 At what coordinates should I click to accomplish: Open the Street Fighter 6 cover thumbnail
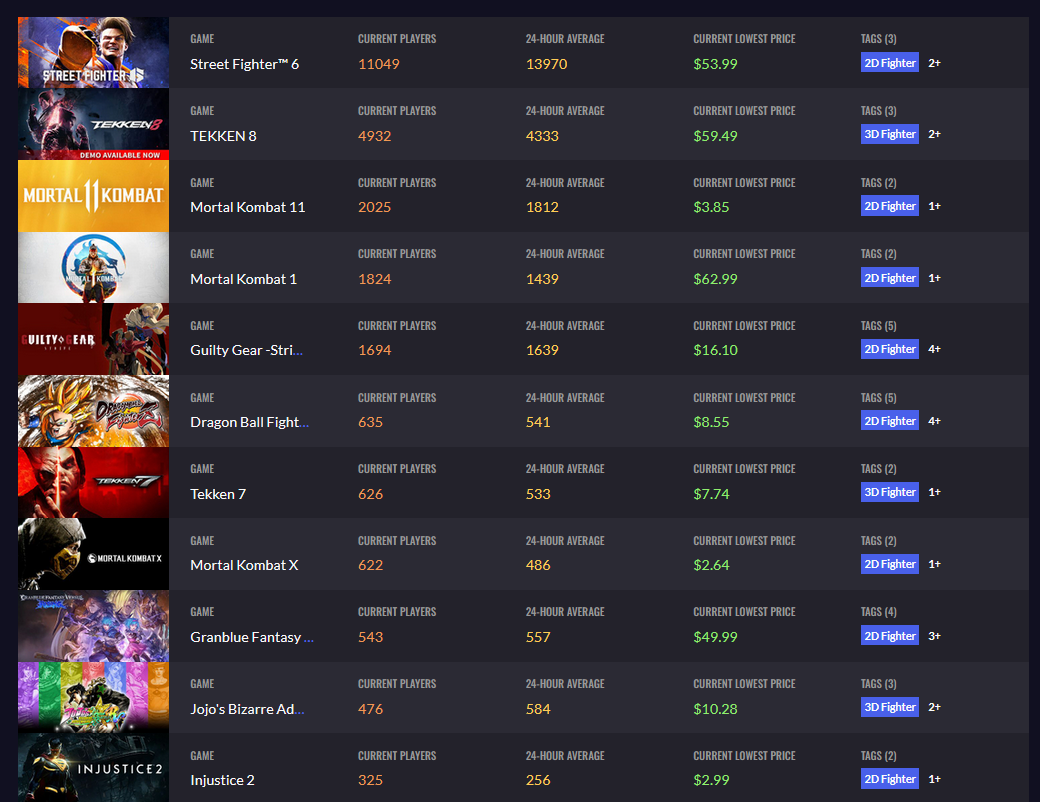point(94,52)
